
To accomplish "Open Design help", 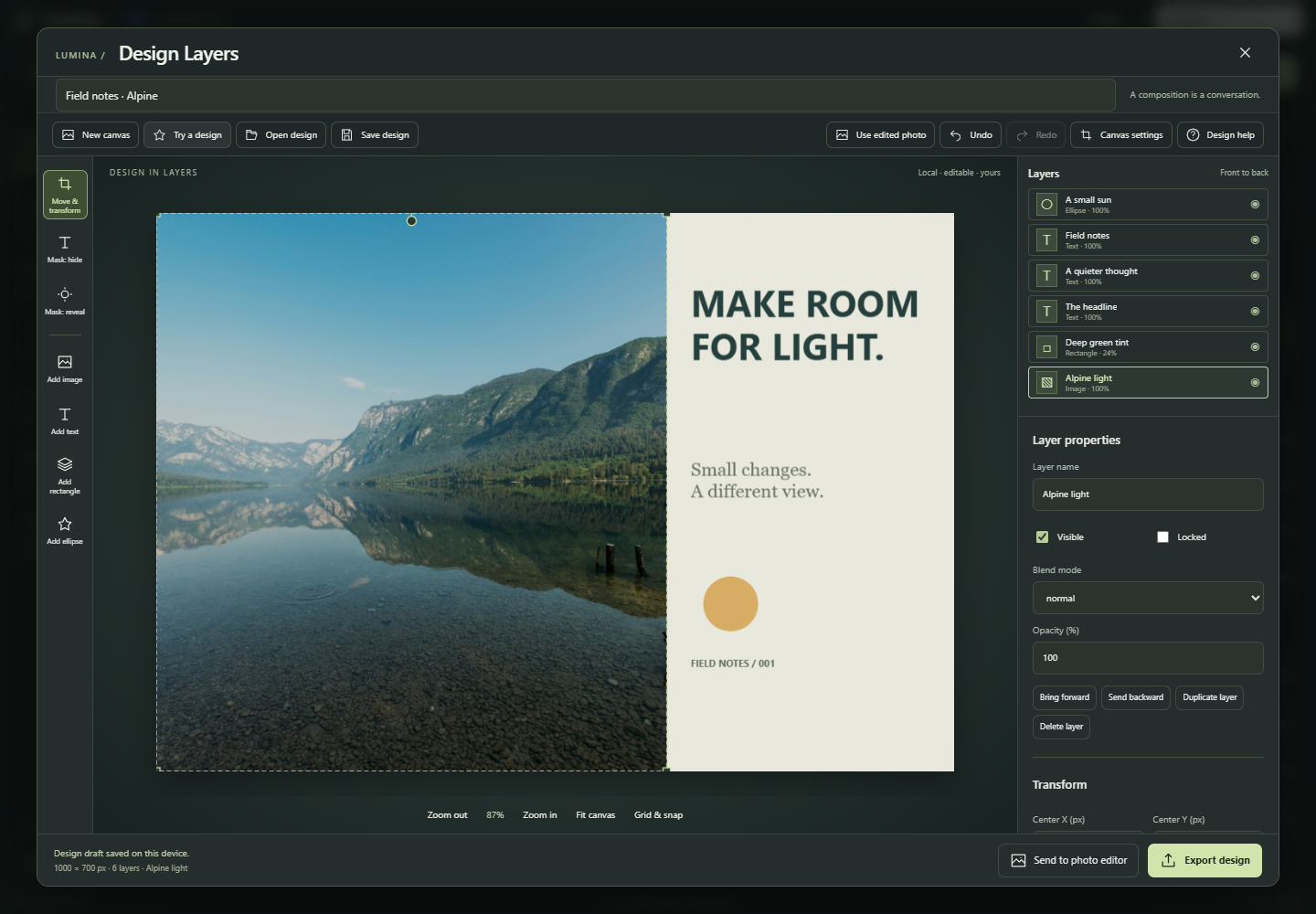I will click(1220, 135).
